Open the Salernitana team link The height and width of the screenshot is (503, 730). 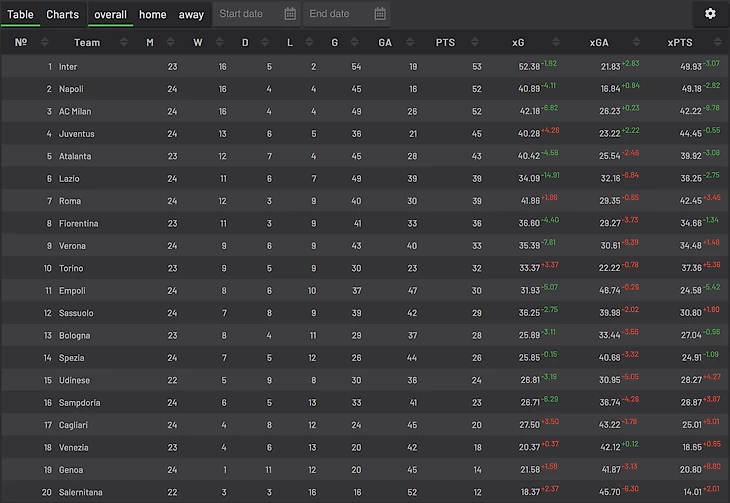[81, 493]
